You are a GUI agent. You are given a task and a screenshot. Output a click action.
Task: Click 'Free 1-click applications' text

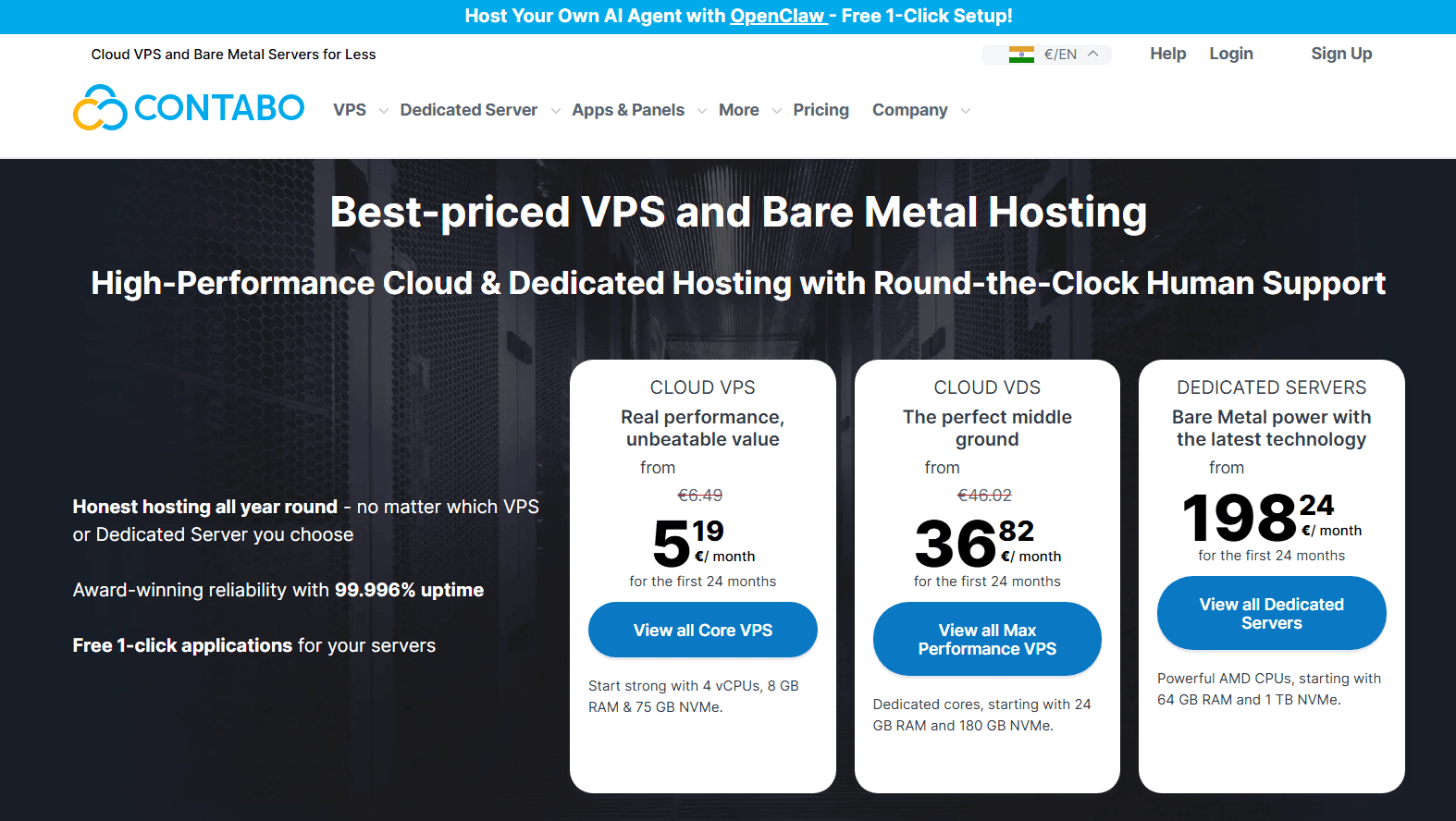click(x=182, y=645)
